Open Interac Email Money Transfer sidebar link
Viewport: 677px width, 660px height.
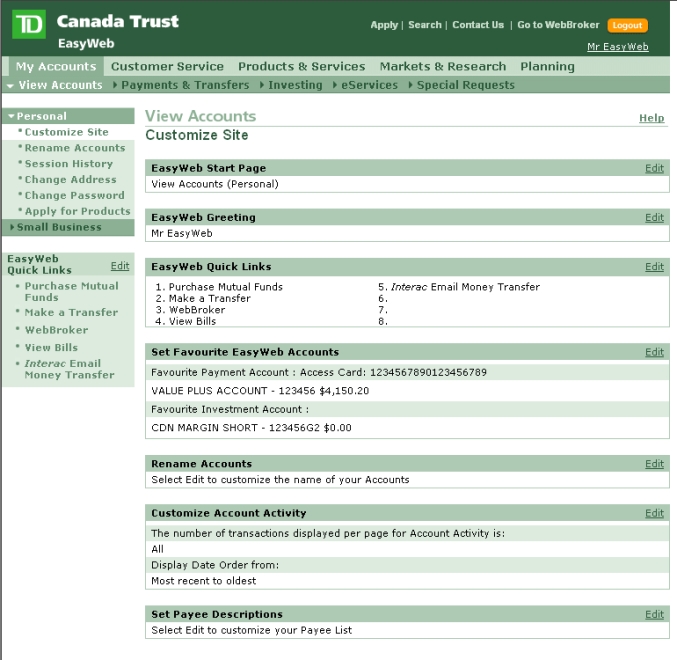tap(69, 369)
